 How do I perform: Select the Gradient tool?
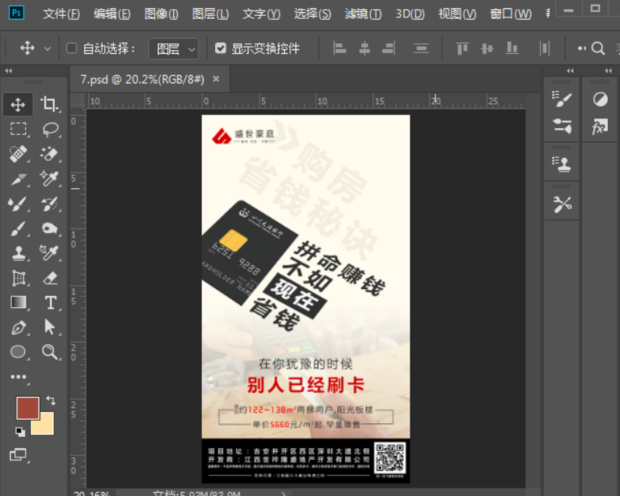pos(18,303)
